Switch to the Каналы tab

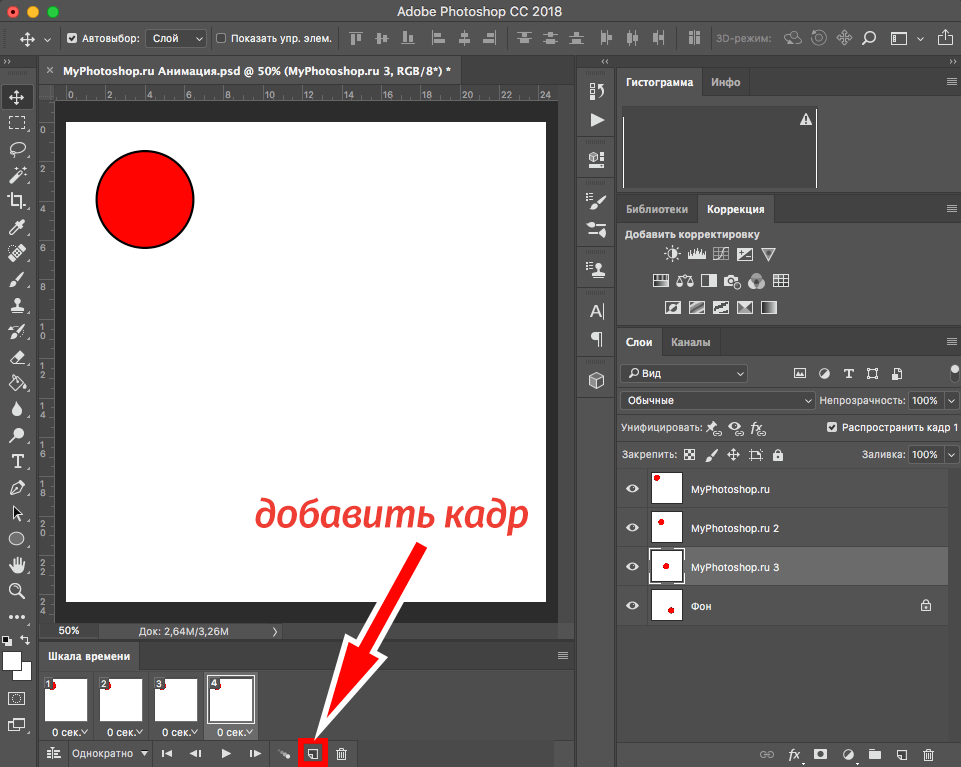point(690,341)
